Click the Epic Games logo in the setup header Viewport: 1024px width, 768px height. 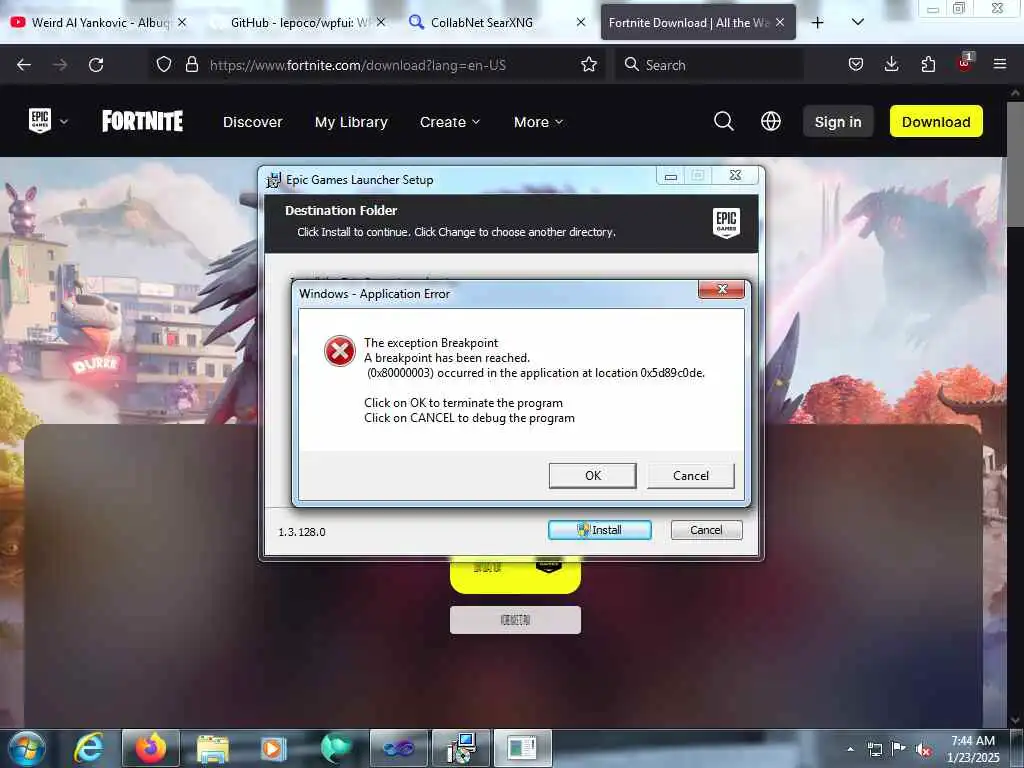coord(726,223)
